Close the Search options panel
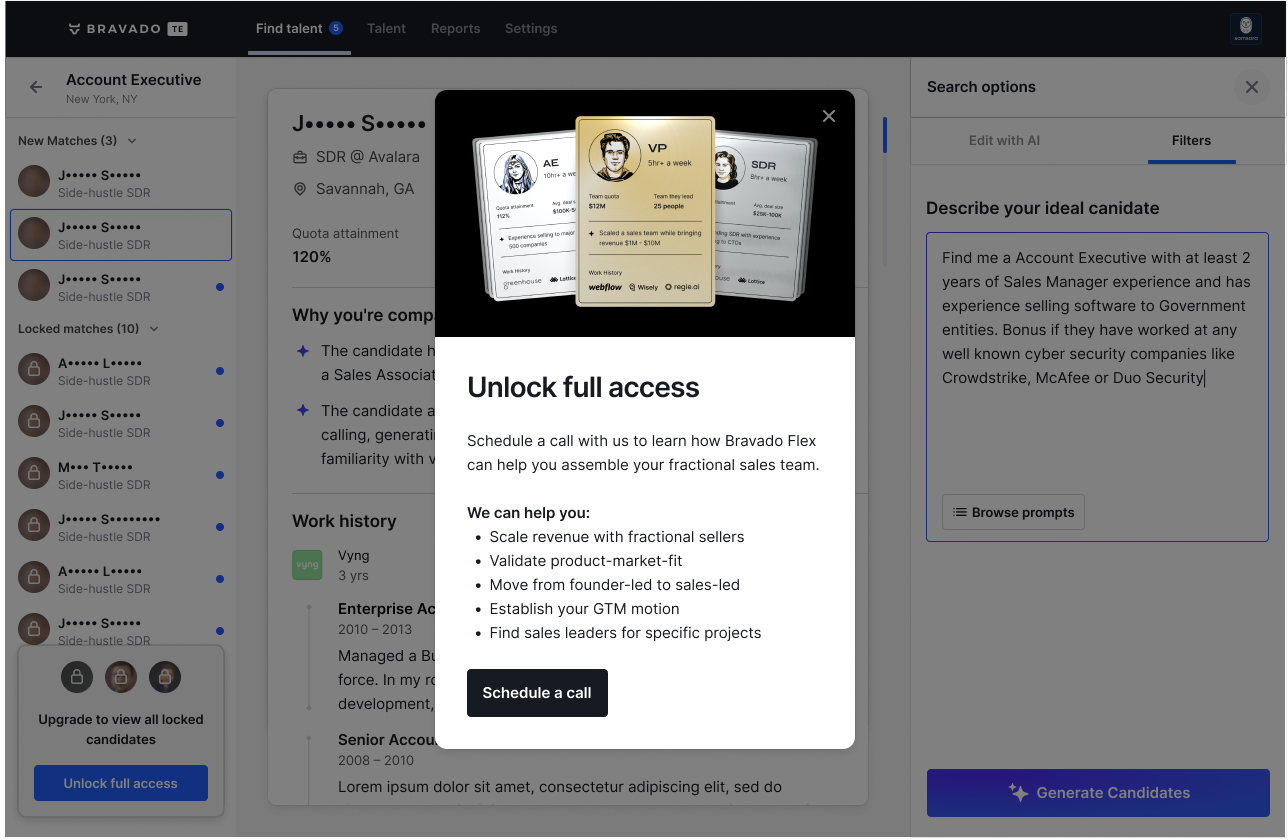Viewport: 1288px width, 840px height. 1252,87
